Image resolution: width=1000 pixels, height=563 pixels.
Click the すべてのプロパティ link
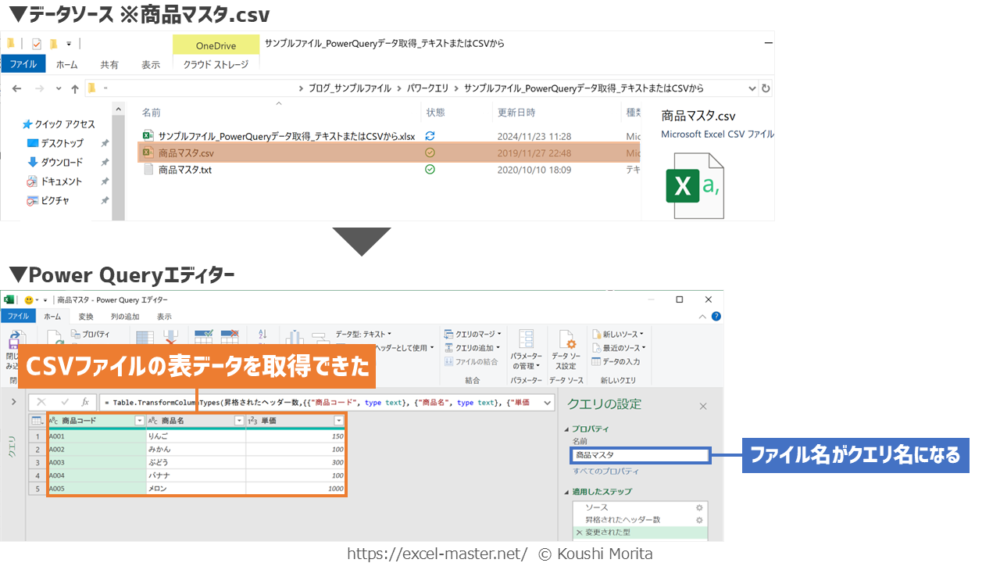(606, 471)
